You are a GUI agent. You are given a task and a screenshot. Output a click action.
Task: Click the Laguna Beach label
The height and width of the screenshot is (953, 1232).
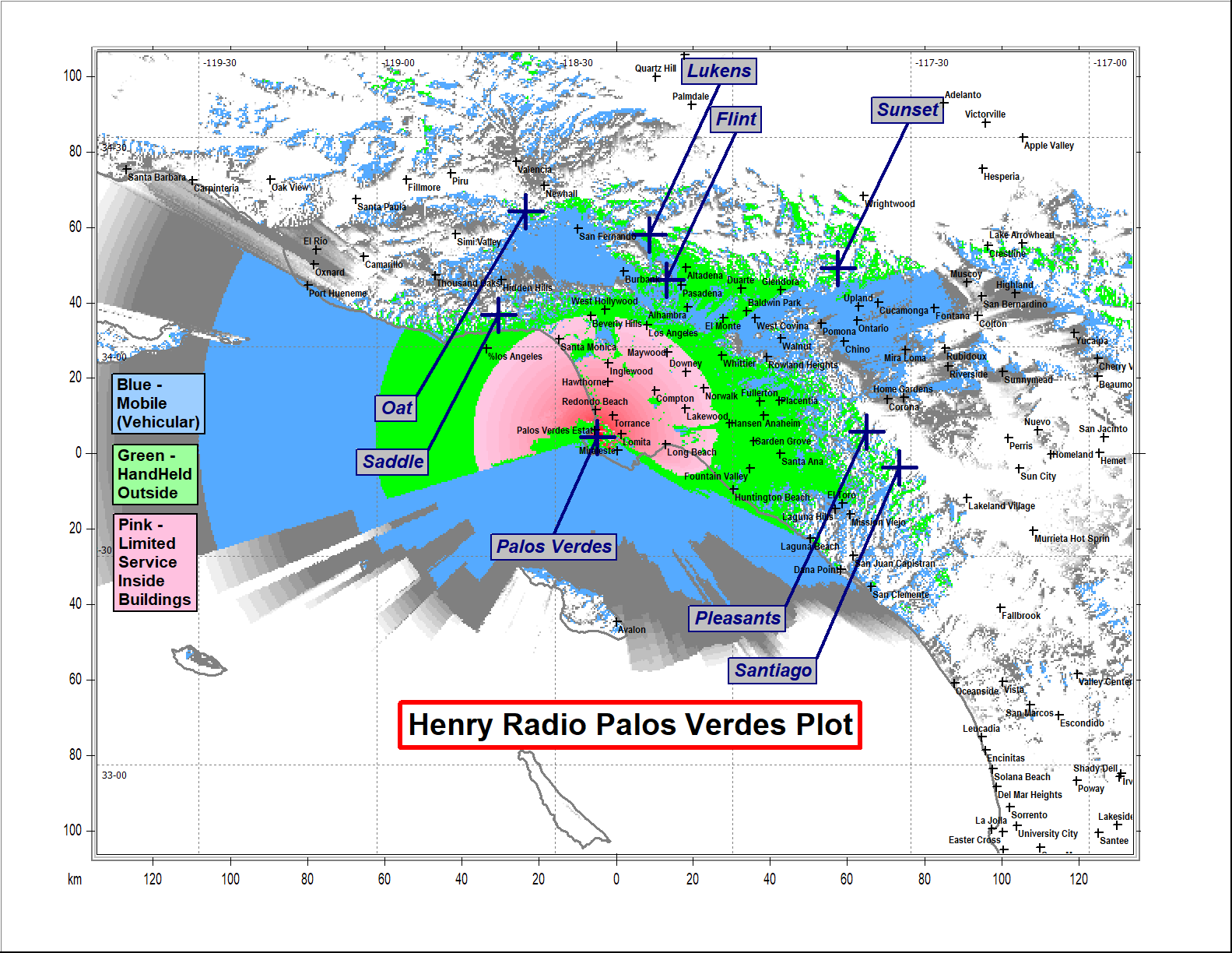(809, 547)
